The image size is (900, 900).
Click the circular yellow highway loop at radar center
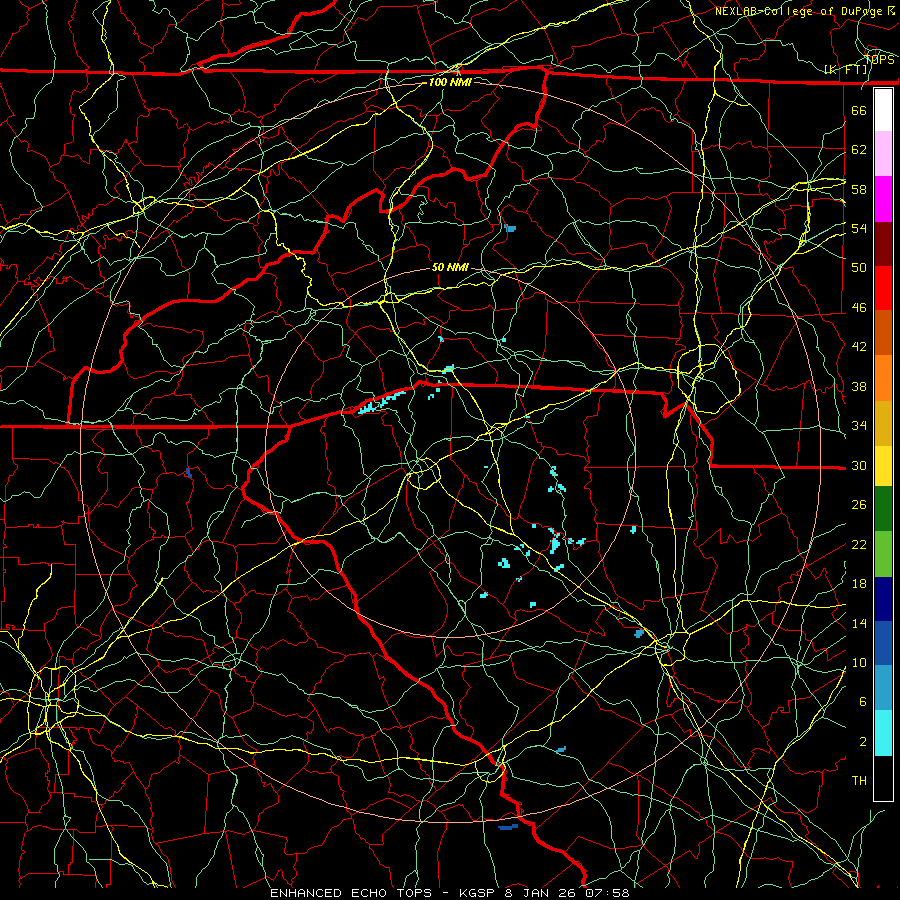[x=424, y=474]
